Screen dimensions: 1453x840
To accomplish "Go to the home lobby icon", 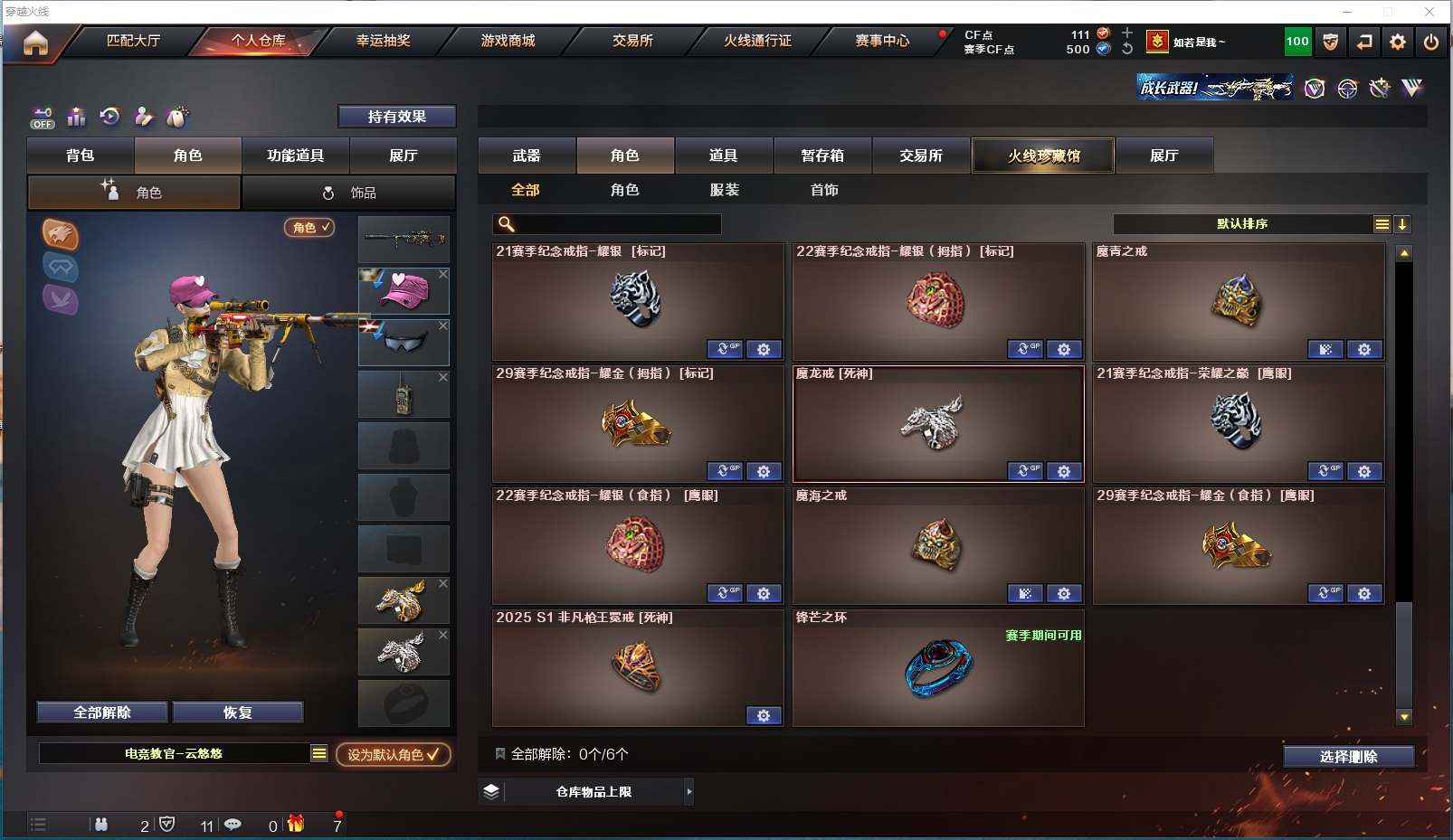I will [x=35, y=42].
